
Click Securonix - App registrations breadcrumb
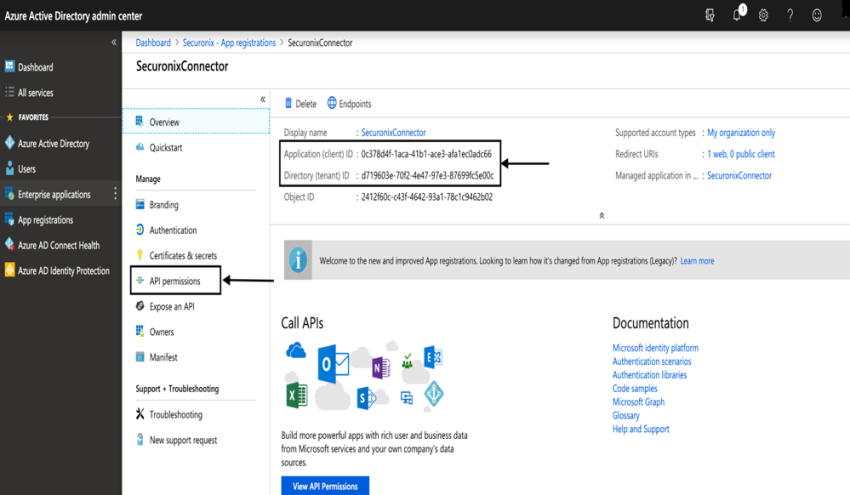(x=229, y=43)
